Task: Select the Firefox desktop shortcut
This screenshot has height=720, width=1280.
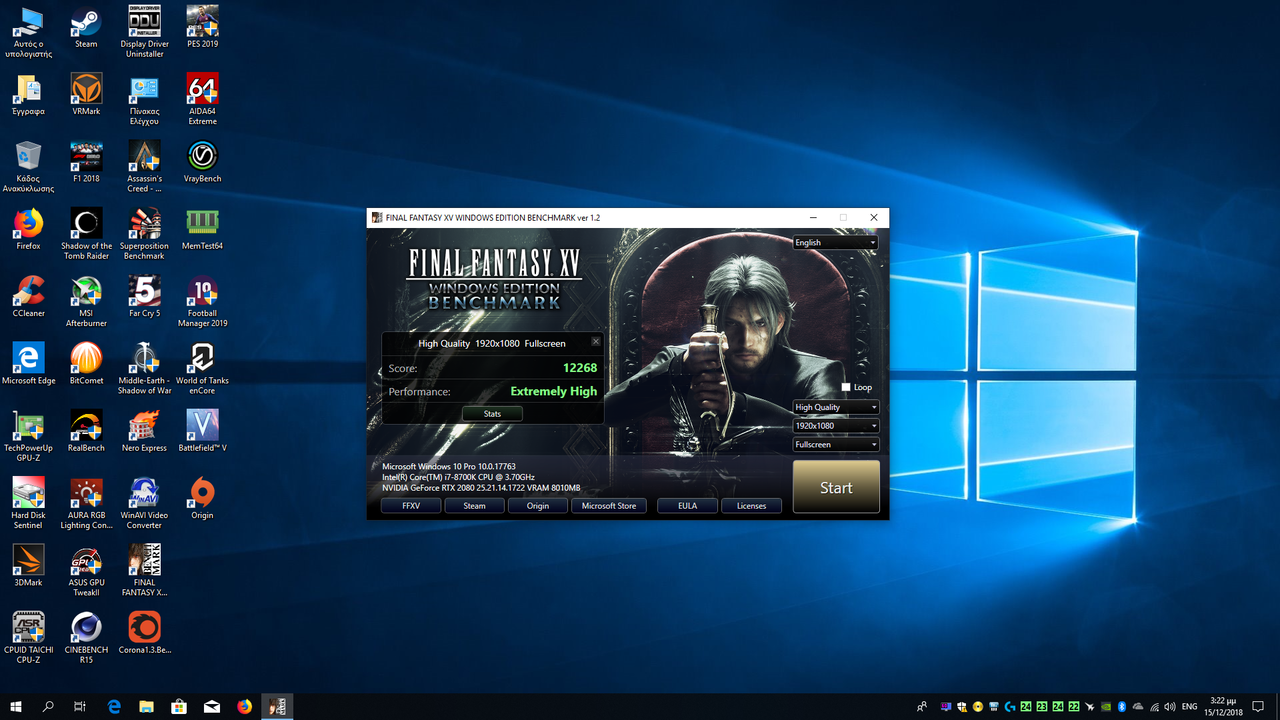Action: 28,229
